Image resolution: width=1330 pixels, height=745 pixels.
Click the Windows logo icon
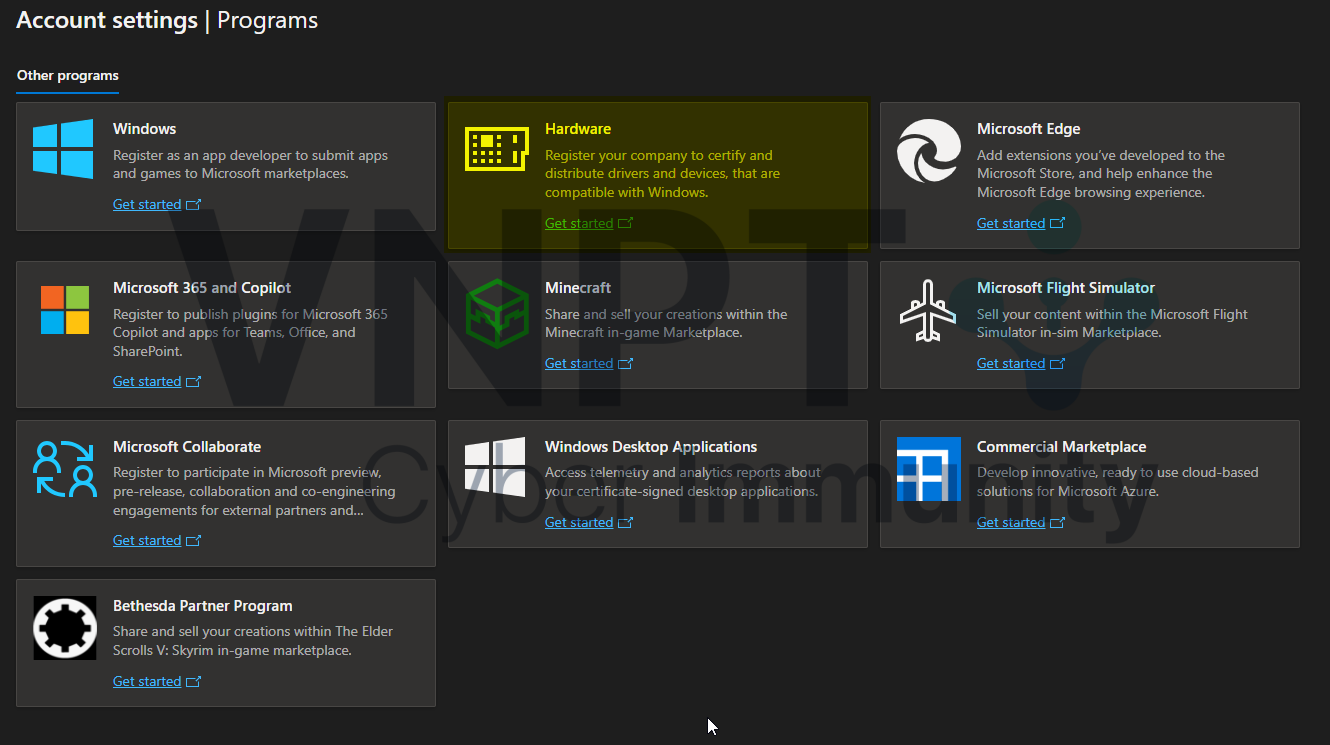[x=63, y=149]
